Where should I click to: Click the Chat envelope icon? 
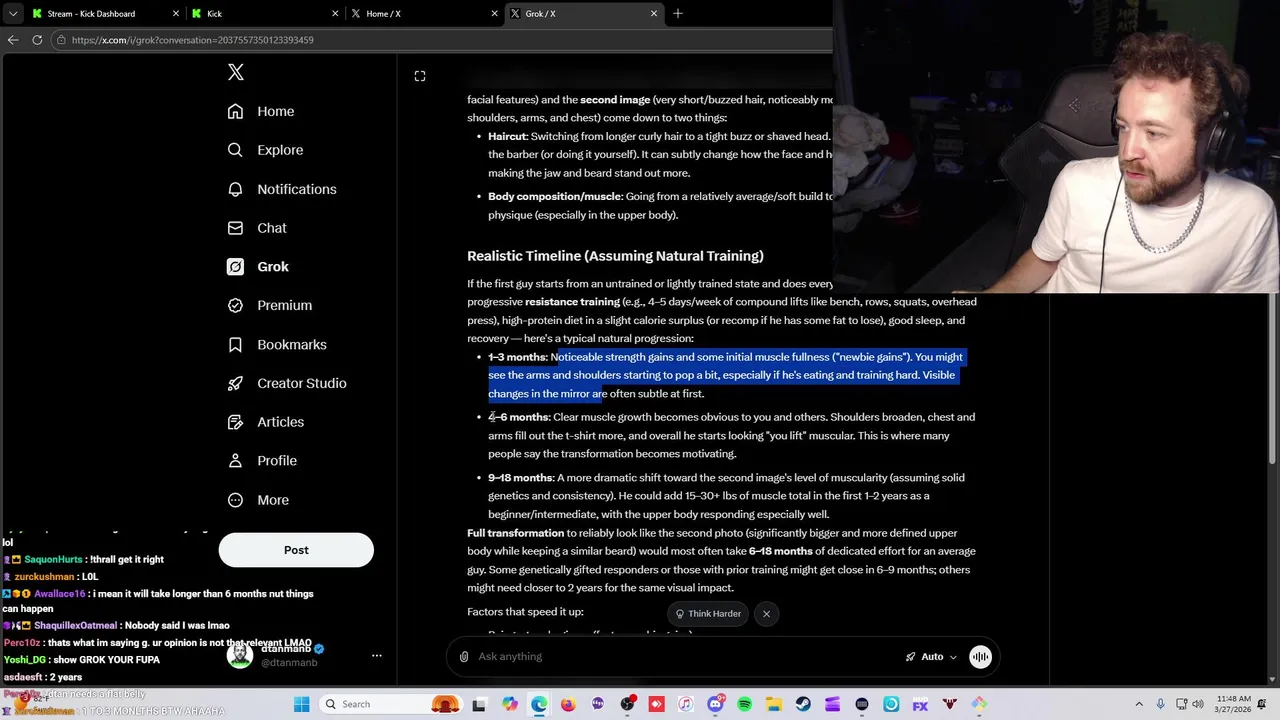(x=235, y=228)
